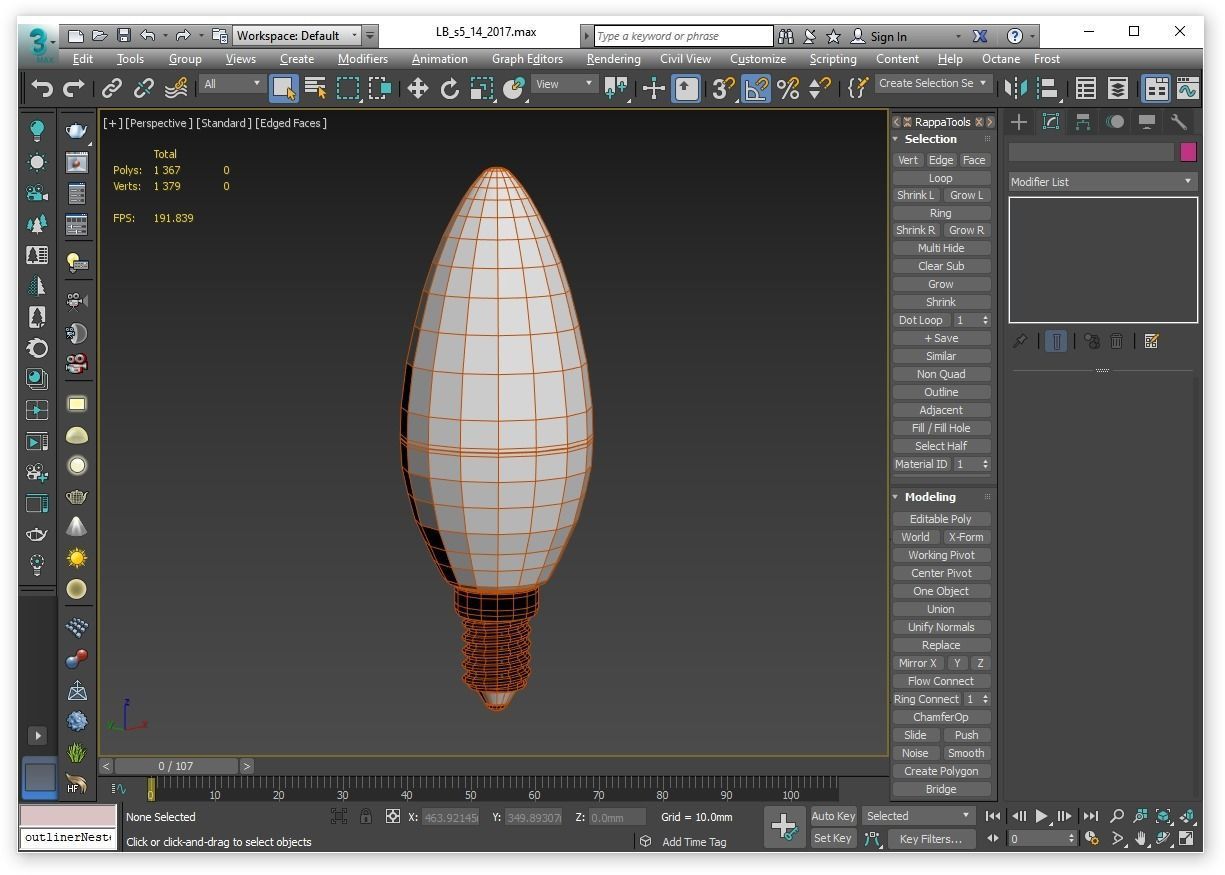Toggle Selection Lock padlock icon
The width and height of the screenshot is (1225, 875).
tap(366, 816)
